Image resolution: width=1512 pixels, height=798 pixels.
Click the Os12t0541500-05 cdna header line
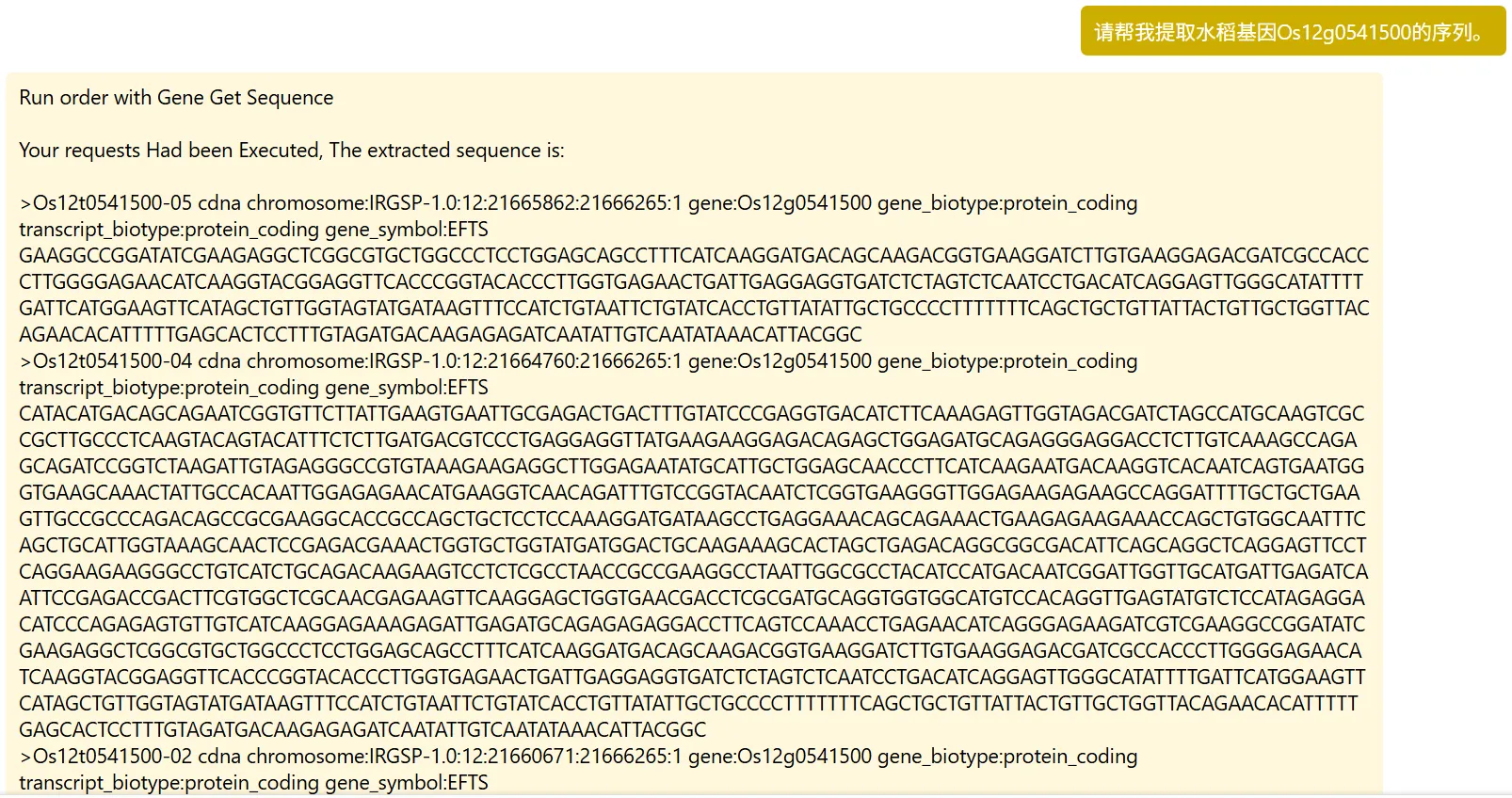pyautogui.click(x=578, y=203)
